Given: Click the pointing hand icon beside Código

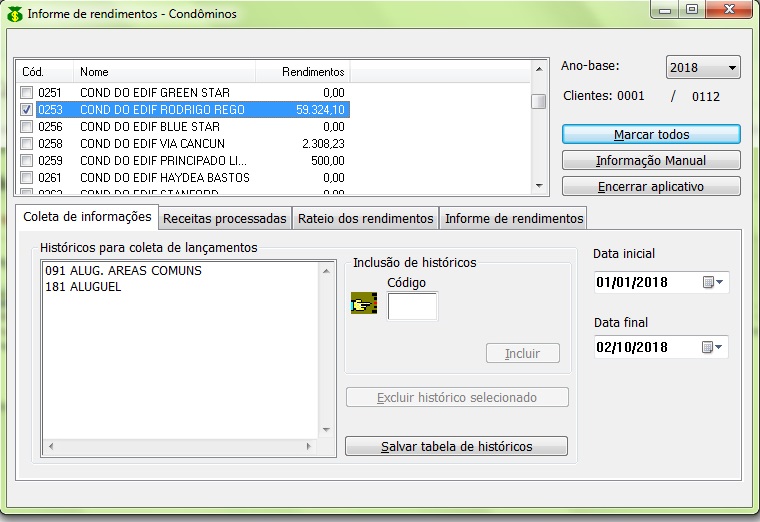Looking at the screenshot, I should 363,304.
